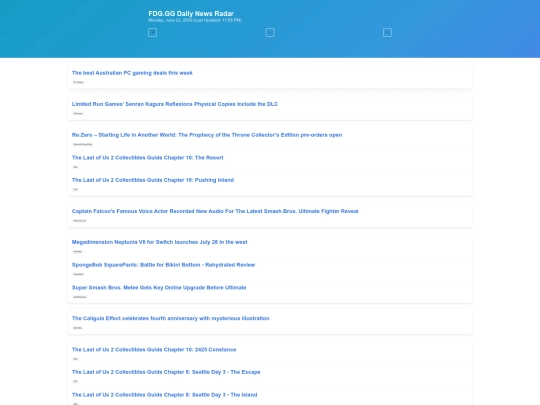Click source tag under The Caligula Effect headline

coord(77,328)
